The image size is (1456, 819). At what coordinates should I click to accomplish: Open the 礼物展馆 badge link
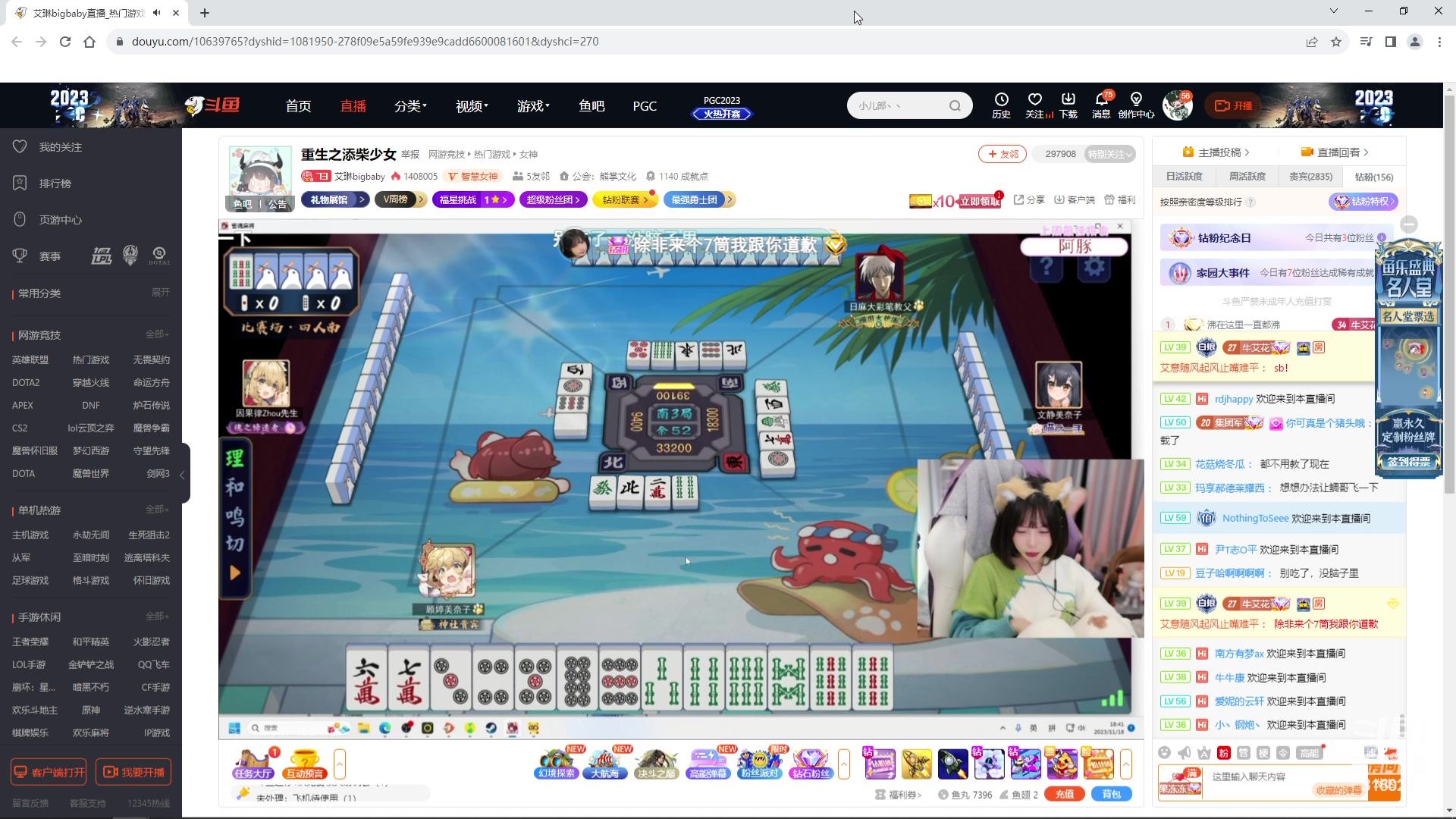click(335, 199)
